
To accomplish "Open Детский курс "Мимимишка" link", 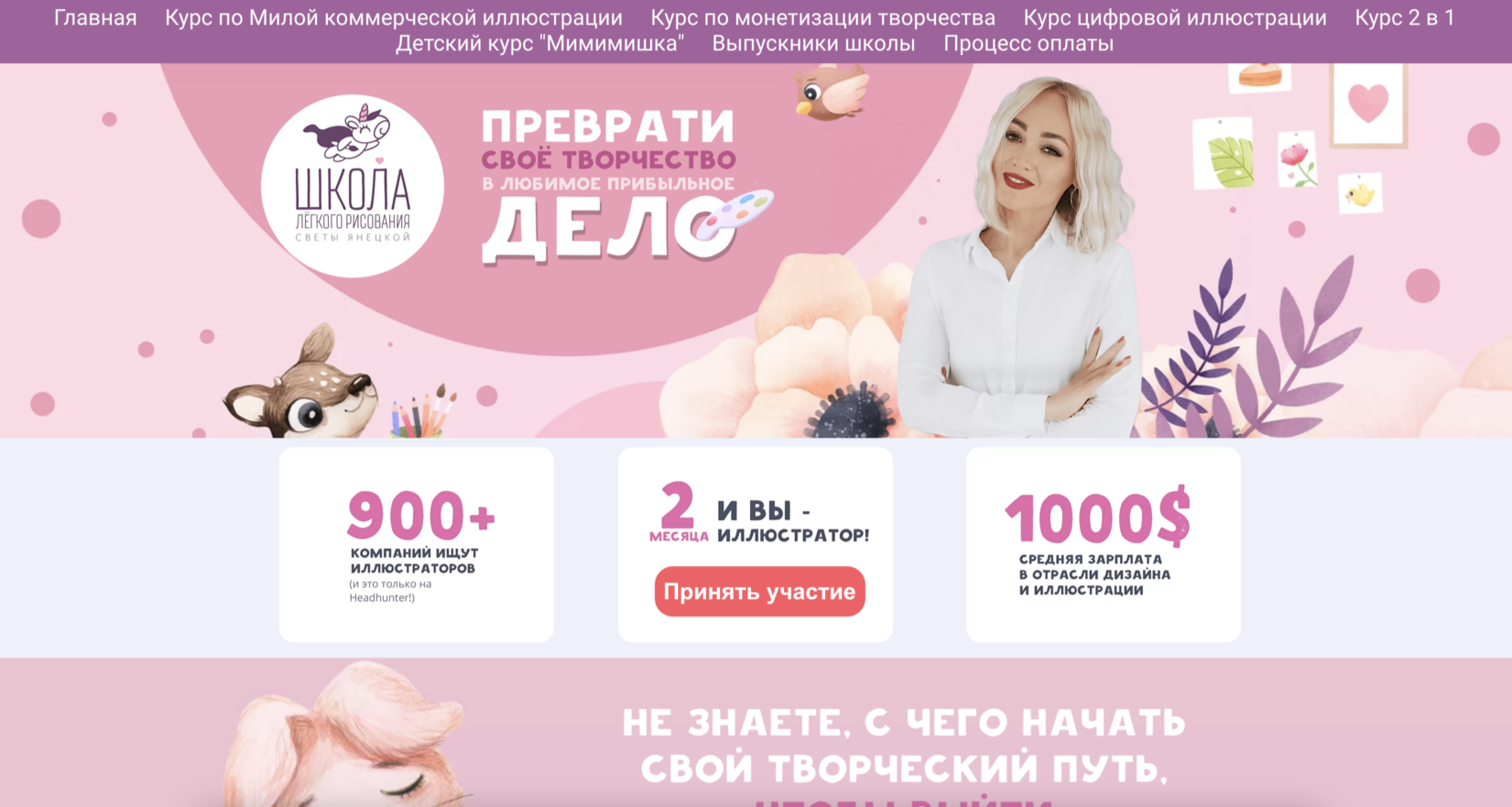I will 540,43.
